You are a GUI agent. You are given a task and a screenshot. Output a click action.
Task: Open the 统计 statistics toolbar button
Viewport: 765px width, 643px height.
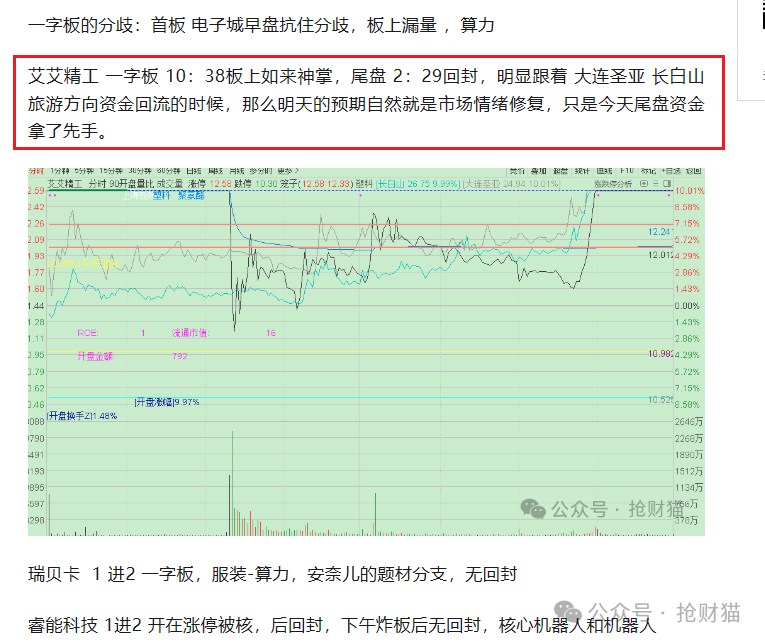(582, 171)
